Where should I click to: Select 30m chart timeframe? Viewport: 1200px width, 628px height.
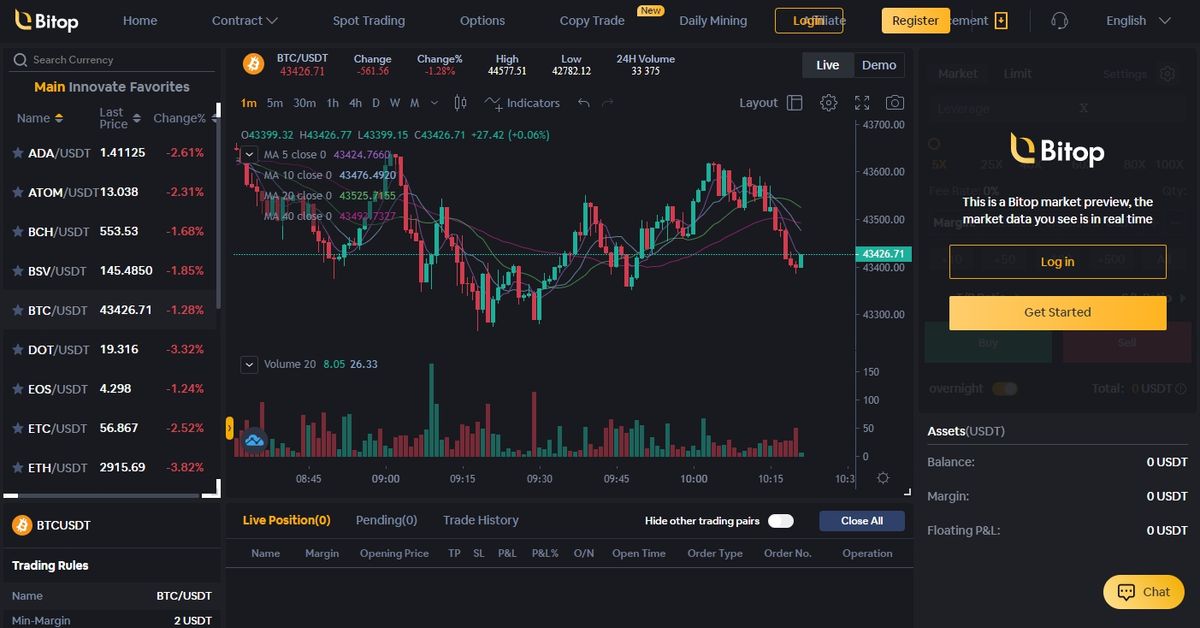pos(305,102)
